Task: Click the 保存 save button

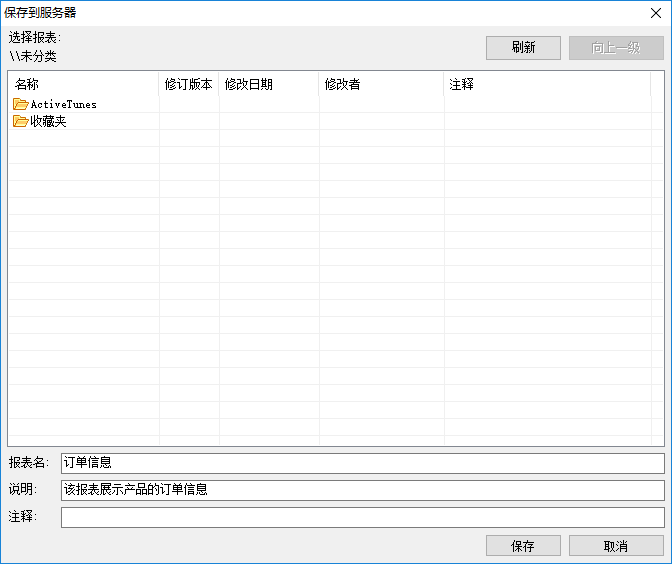Action: (523, 546)
